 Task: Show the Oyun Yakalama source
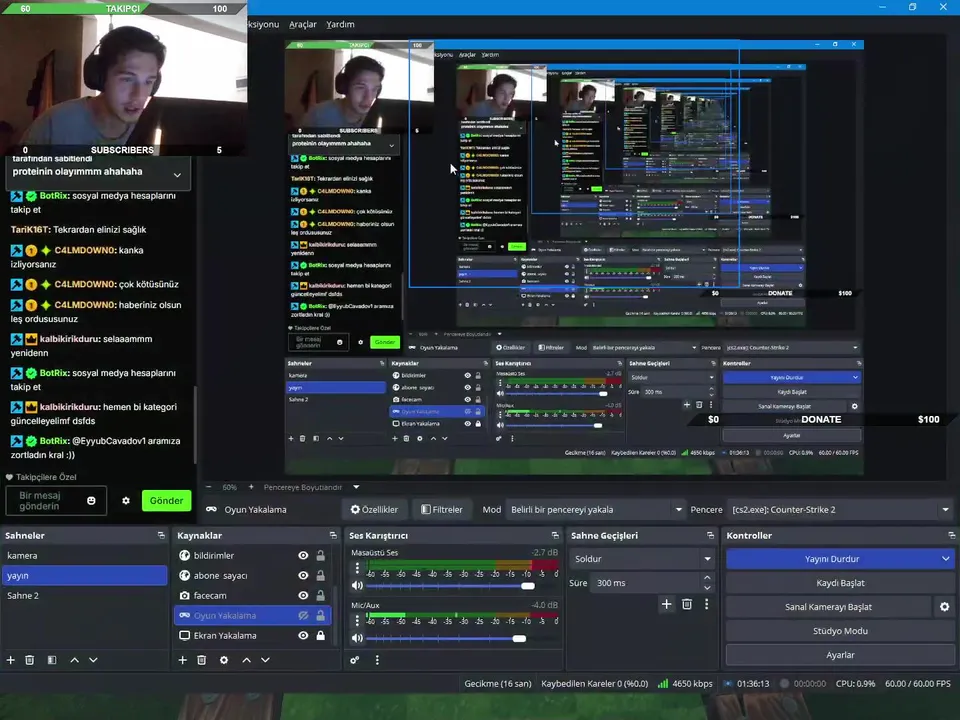pos(303,615)
